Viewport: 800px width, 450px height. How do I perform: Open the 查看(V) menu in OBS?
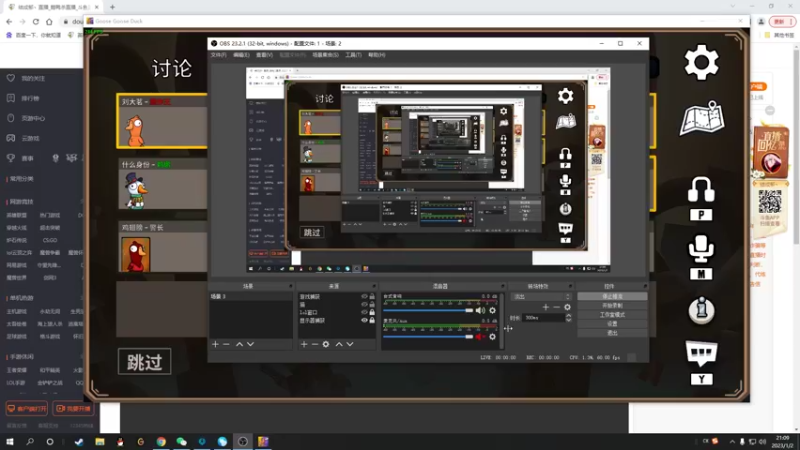[x=264, y=55]
